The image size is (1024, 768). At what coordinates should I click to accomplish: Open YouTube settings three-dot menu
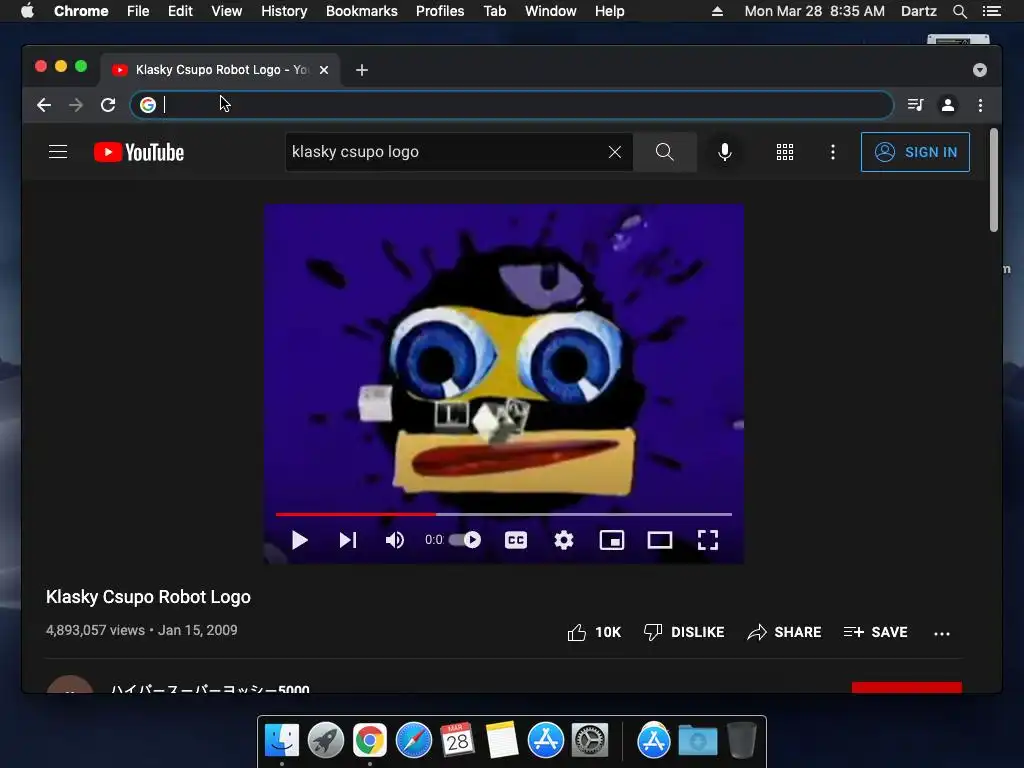[x=833, y=152]
